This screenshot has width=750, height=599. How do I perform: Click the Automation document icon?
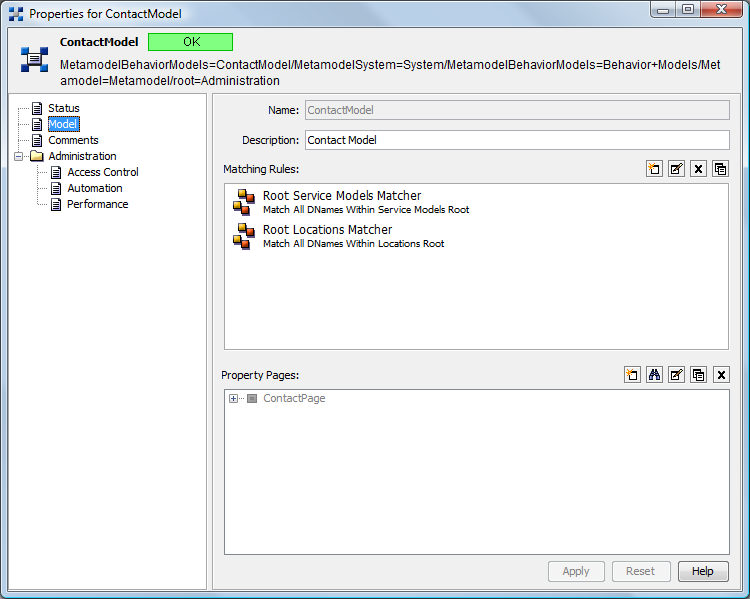point(56,188)
